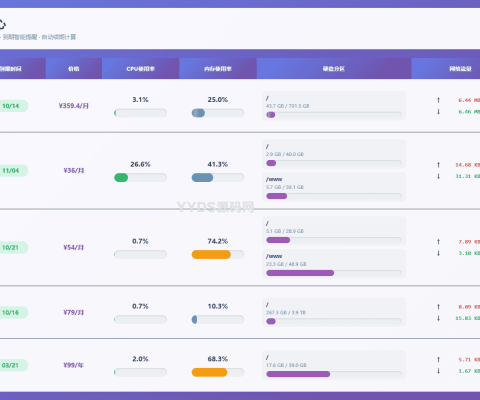The height and width of the screenshot is (400, 480).
Task: Select the memory usage column header
Action: point(218,69)
